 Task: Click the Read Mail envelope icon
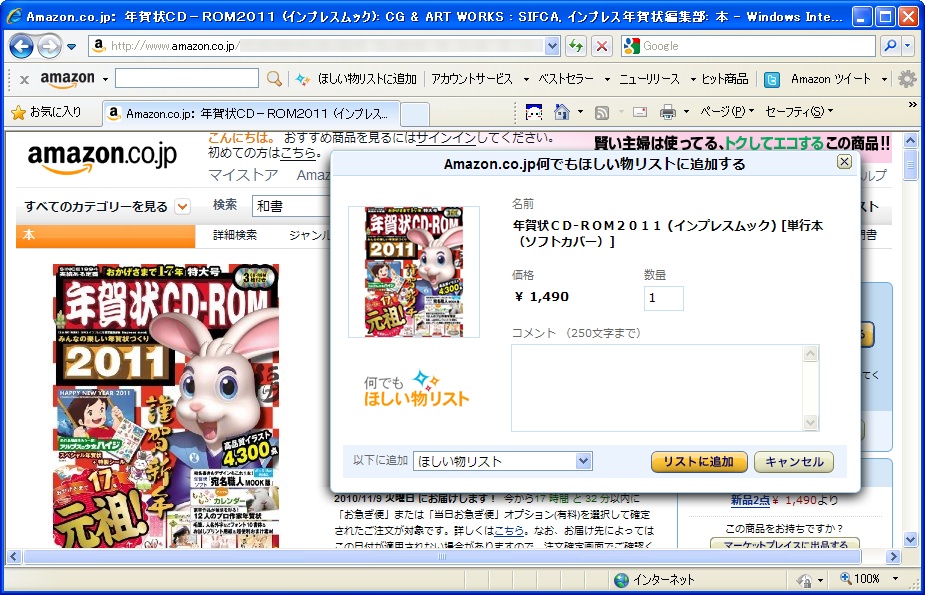click(x=640, y=112)
